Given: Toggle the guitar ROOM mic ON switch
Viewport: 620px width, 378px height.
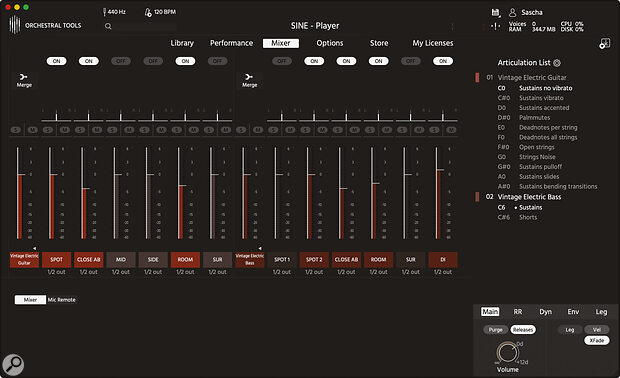Looking at the screenshot, I should (185, 61).
